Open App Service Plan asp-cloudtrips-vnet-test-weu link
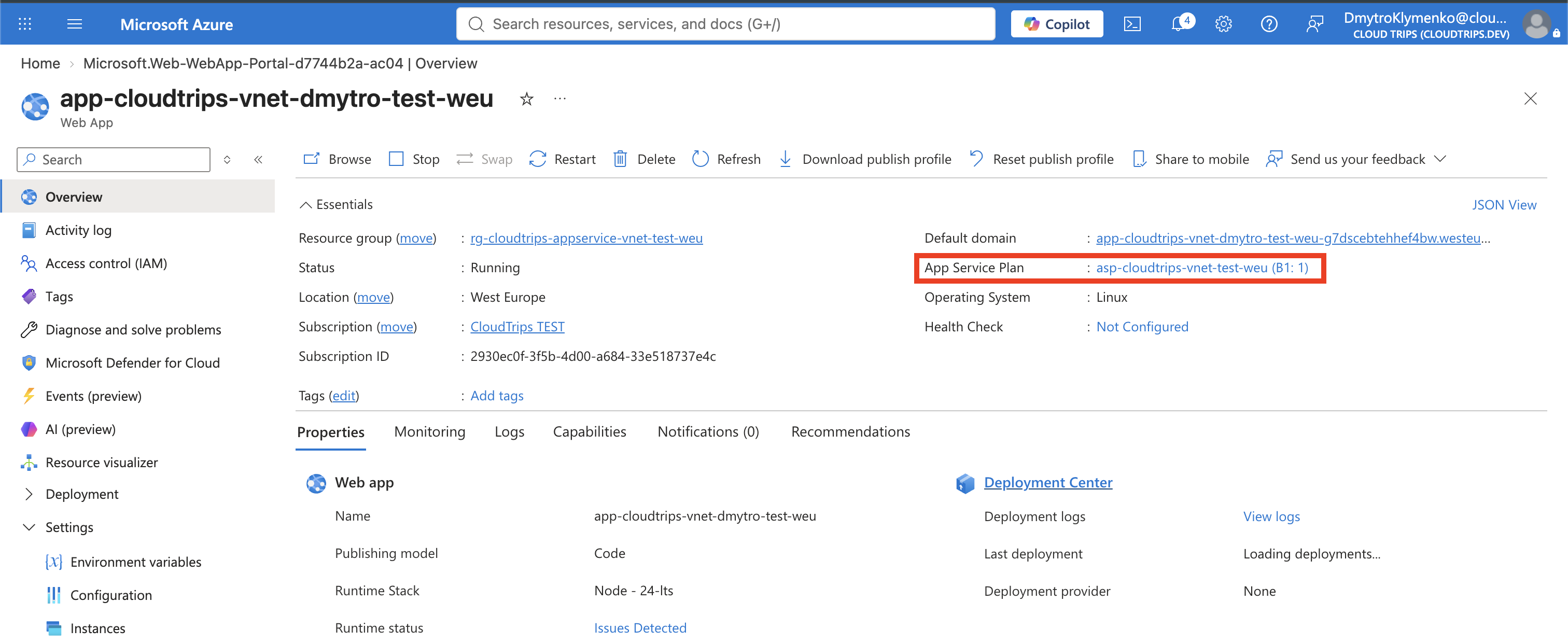1568x644 pixels. 1201,268
